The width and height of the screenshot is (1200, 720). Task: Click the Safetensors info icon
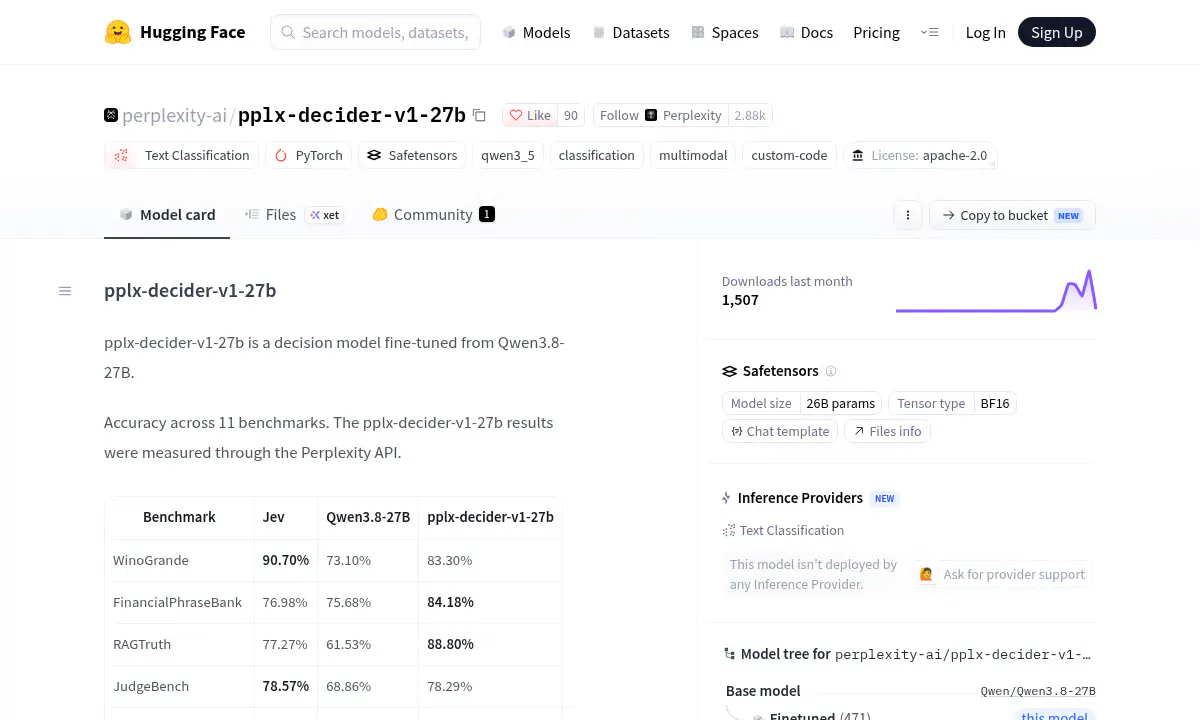point(831,371)
